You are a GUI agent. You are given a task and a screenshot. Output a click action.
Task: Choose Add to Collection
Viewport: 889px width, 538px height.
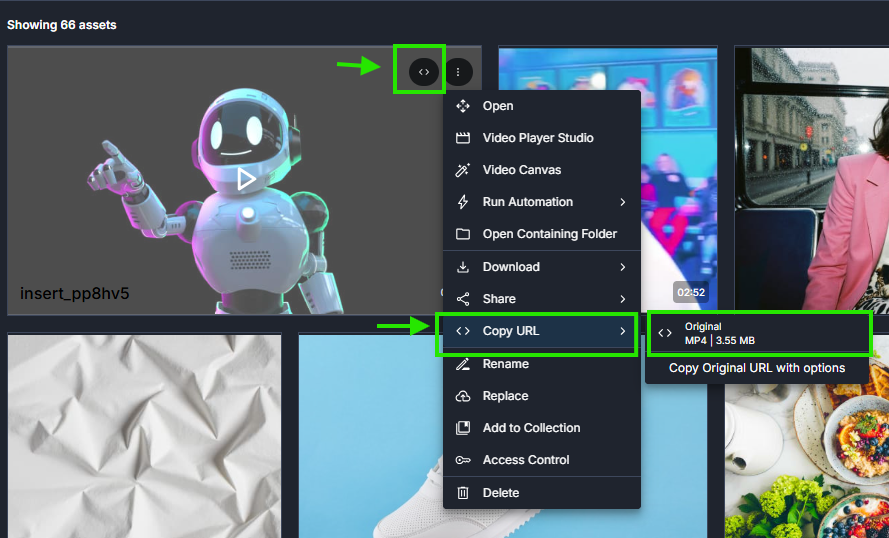(541, 428)
